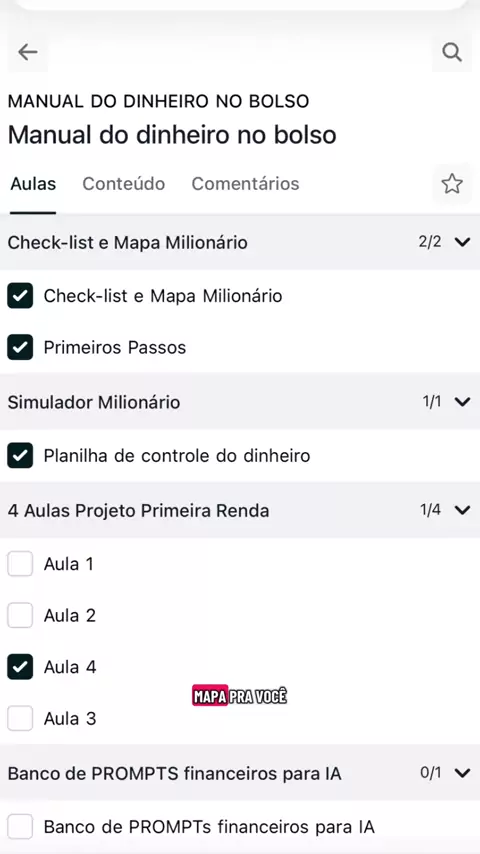Mark Aula 1 as completed
The image size is (480, 854).
20,564
